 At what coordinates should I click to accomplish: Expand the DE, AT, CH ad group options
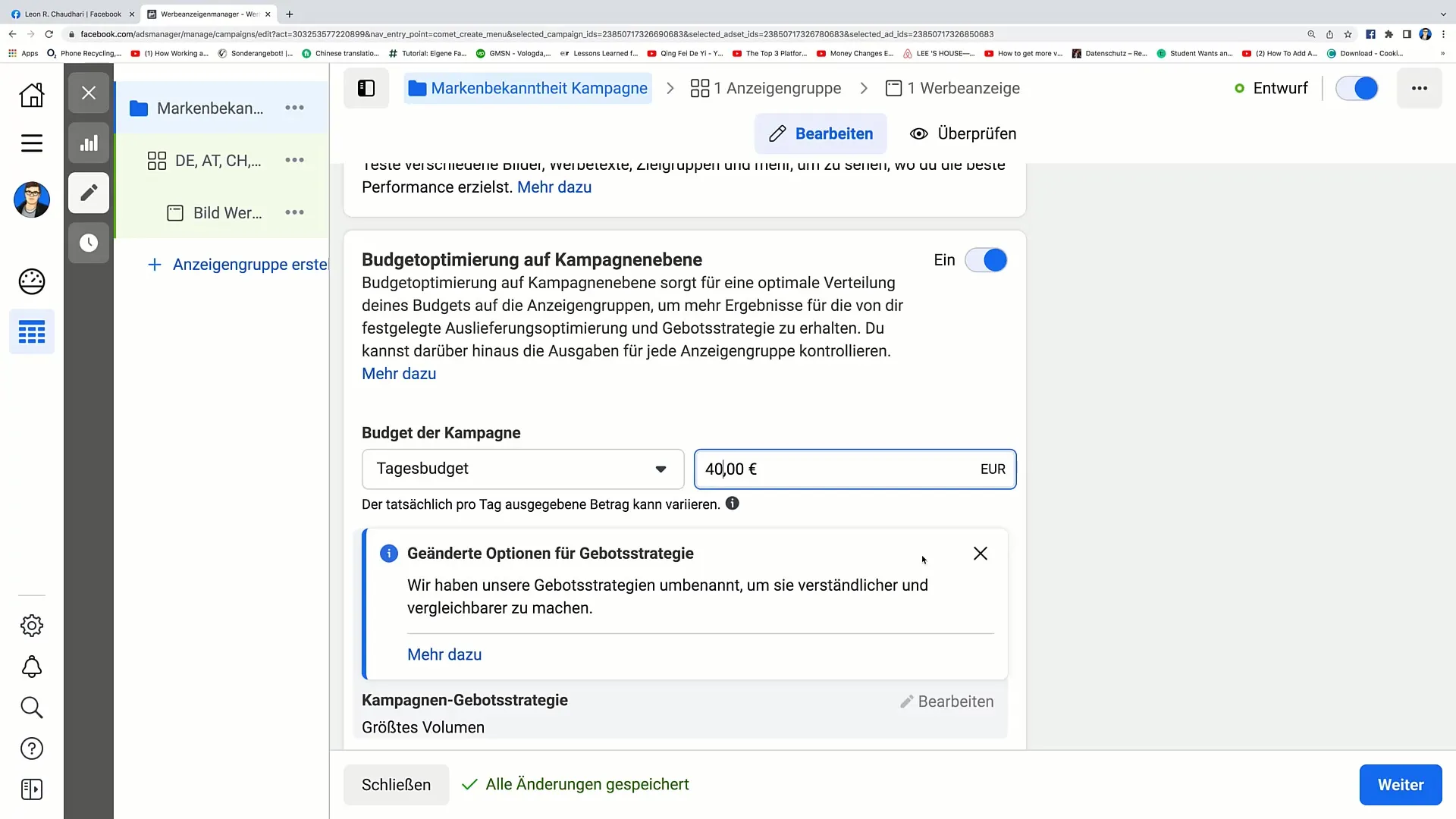click(x=295, y=160)
